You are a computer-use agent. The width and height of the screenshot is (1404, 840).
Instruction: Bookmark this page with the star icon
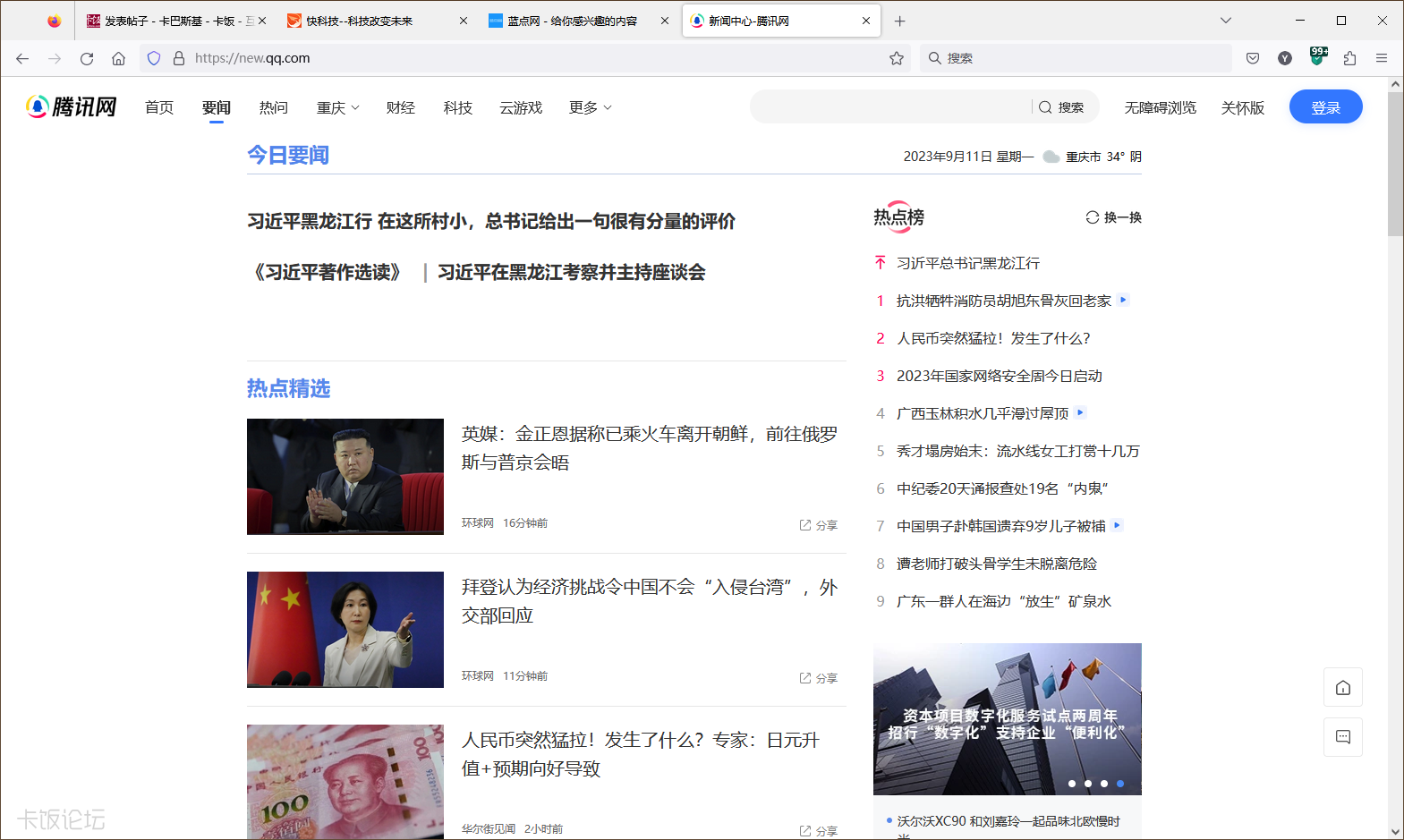[x=897, y=58]
